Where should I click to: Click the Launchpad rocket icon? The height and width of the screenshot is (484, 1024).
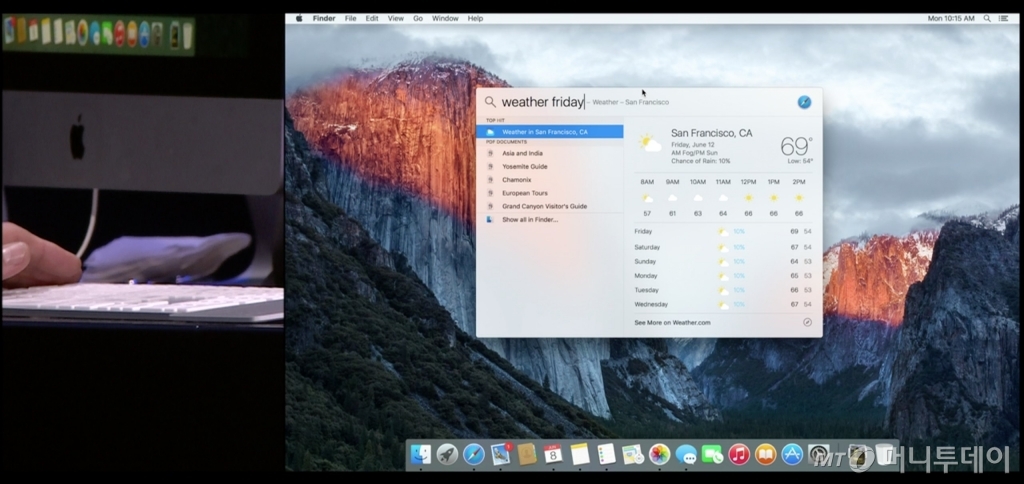447,455
